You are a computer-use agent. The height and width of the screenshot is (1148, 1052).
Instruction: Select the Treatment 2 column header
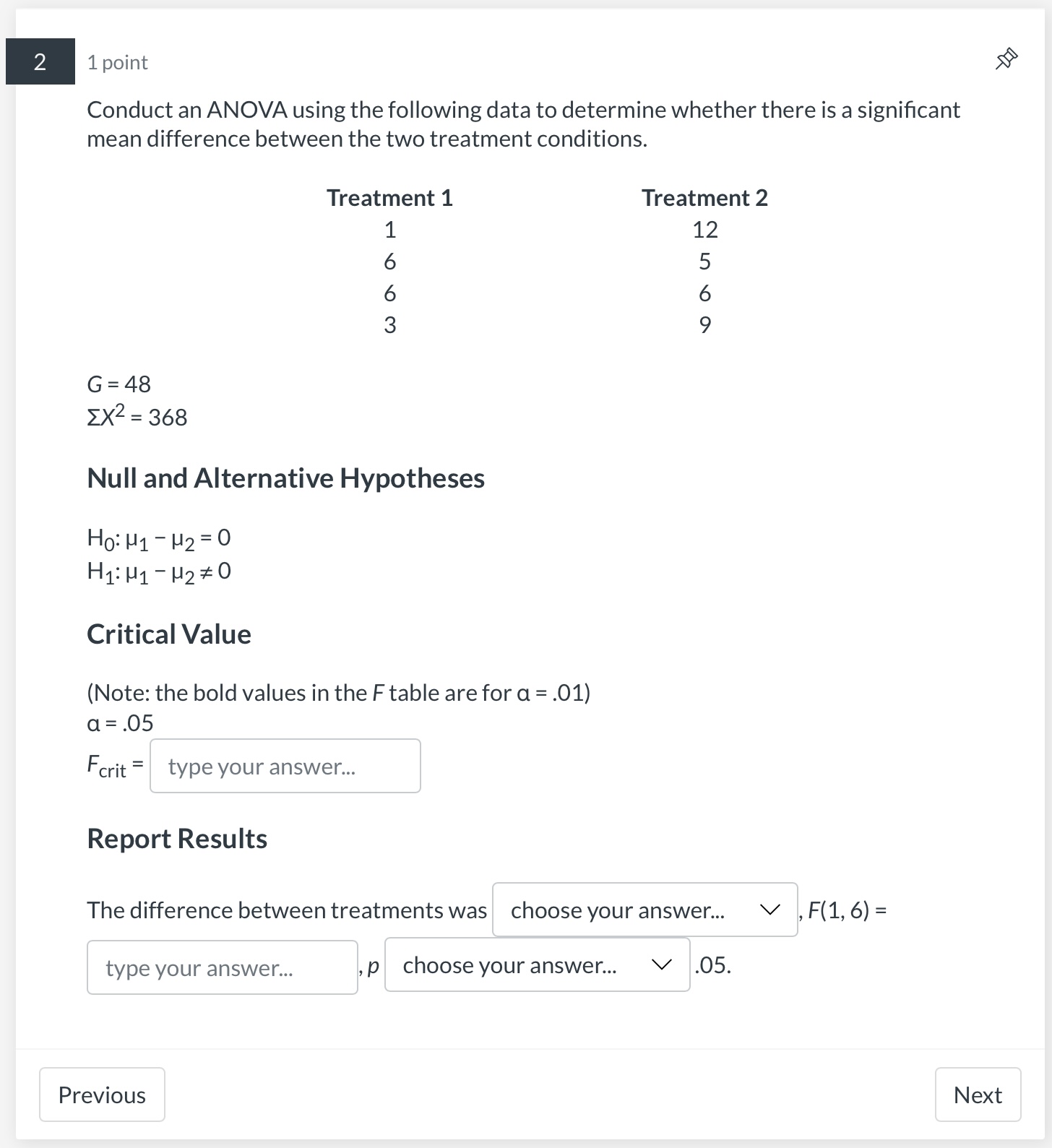coord(704,197)
